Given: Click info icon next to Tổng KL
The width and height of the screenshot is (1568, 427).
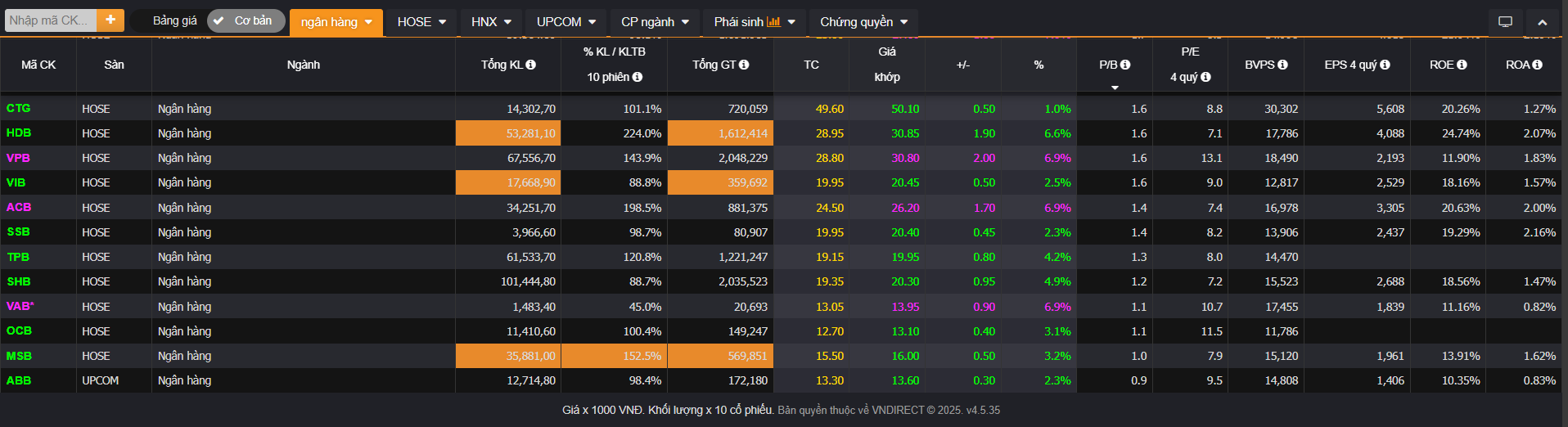Looking at the screenshot, I should coord(531,65).
